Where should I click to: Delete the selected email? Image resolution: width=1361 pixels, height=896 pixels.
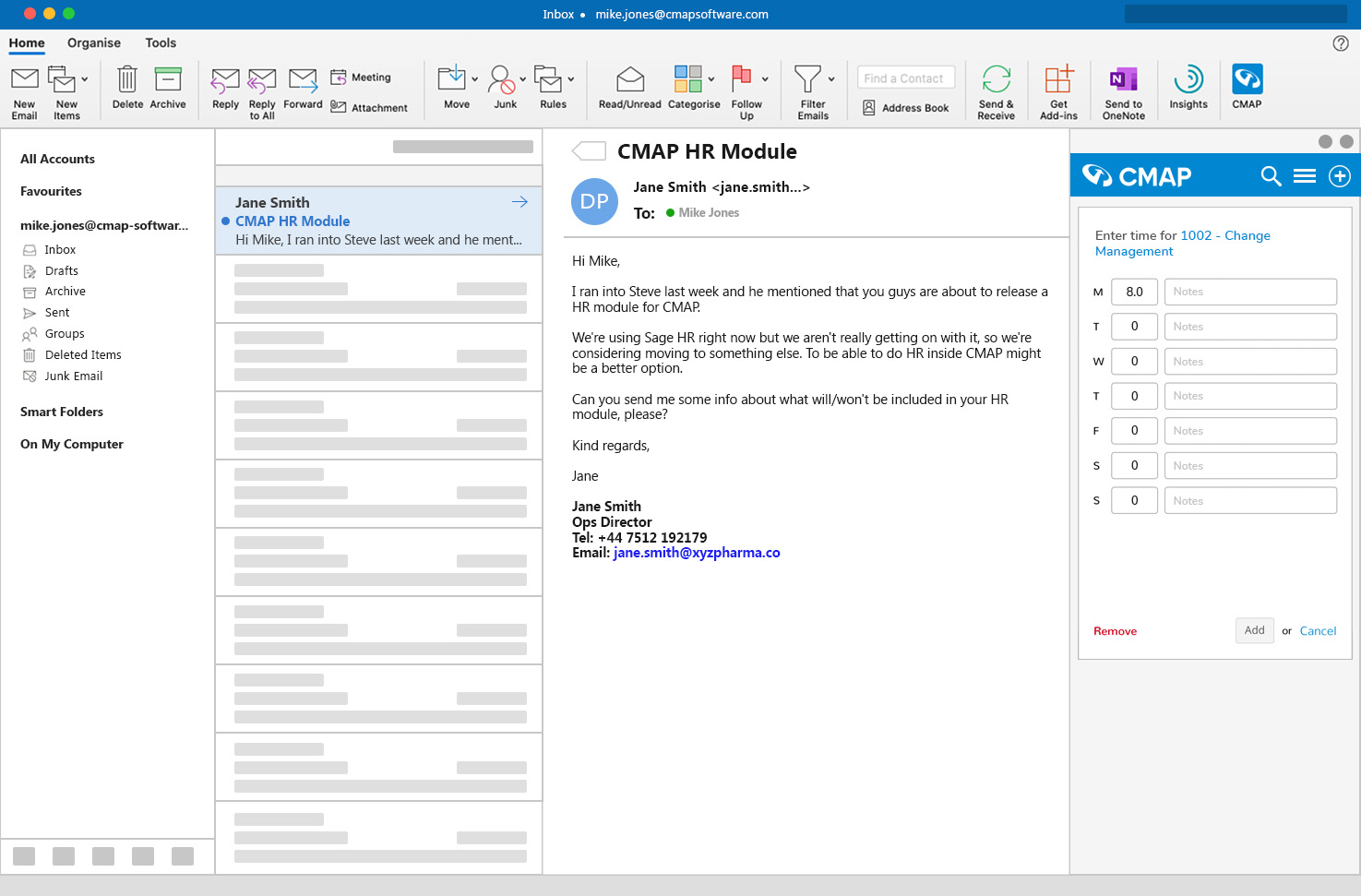click(x=127, y=80)
